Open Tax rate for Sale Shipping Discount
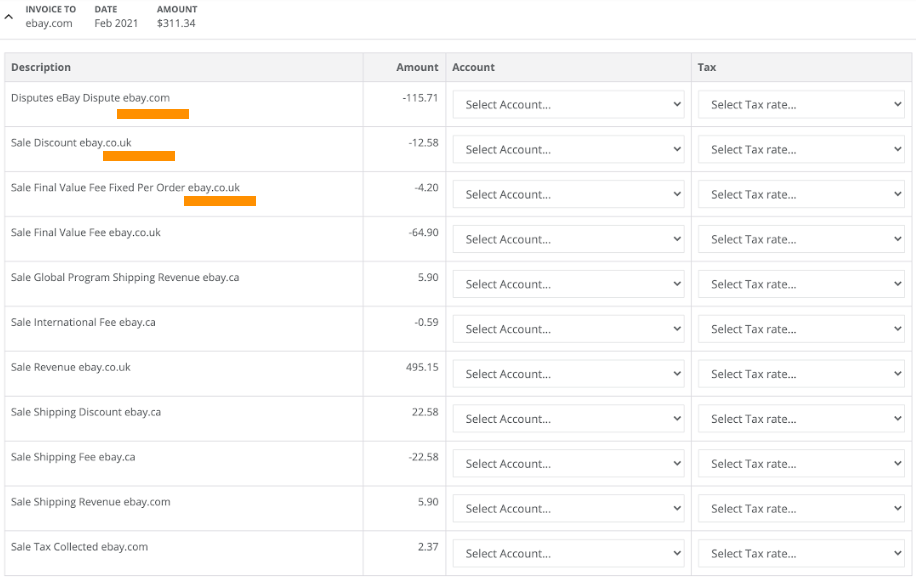 801,419
